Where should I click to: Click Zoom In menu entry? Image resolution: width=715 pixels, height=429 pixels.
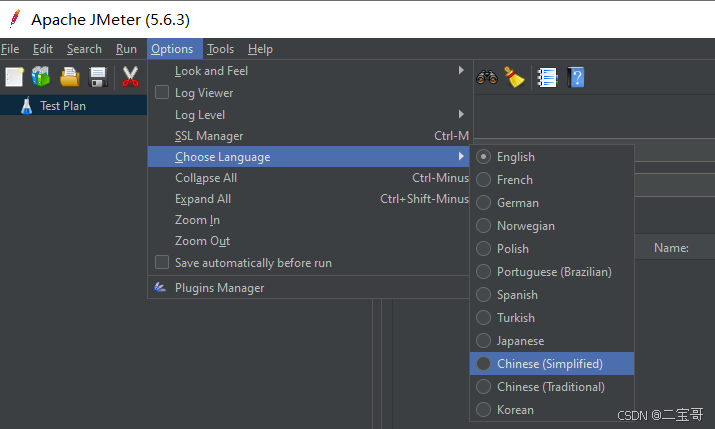[x=309, y=220]
